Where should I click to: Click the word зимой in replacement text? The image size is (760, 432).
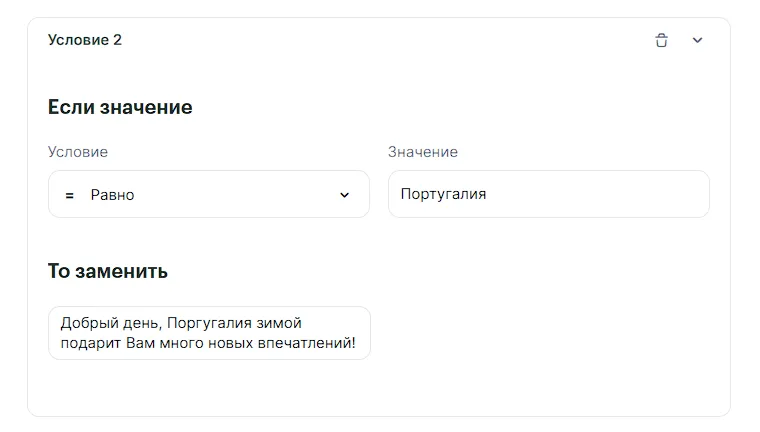coord(281,323)
